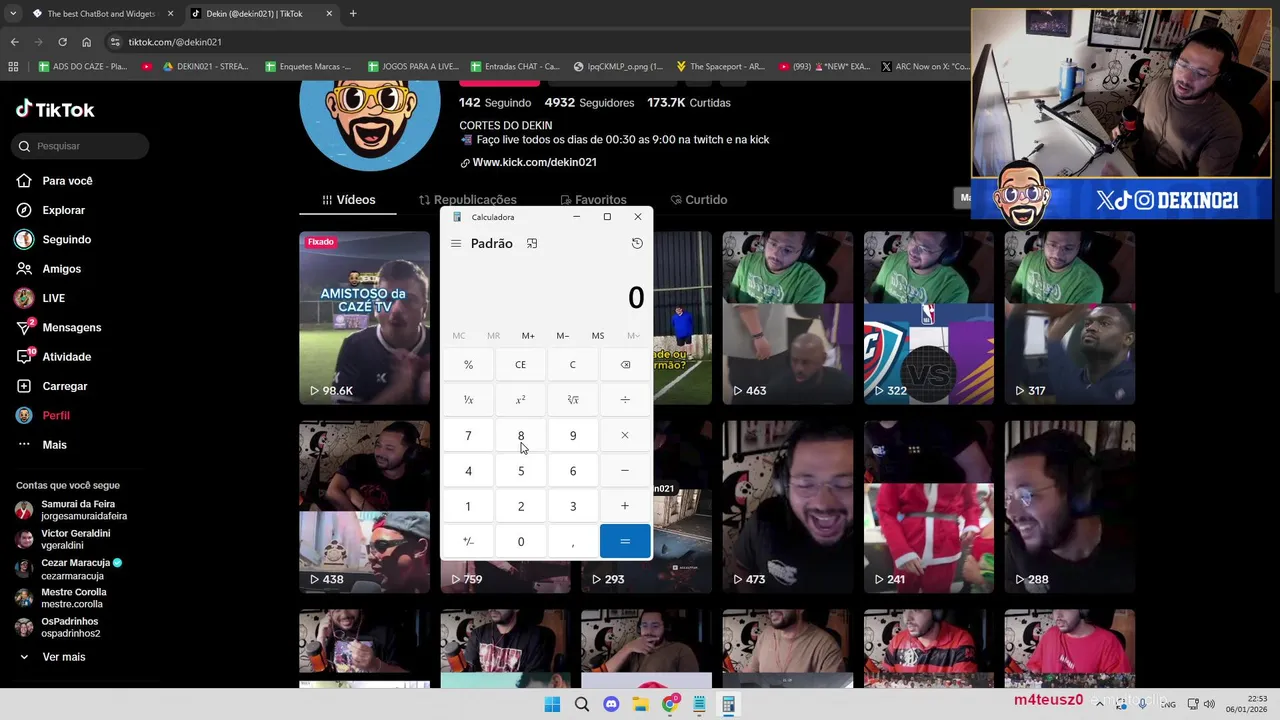Click digit 0 on calculator
This screenshot has width=1280, height=720.
tap(520, 541)
